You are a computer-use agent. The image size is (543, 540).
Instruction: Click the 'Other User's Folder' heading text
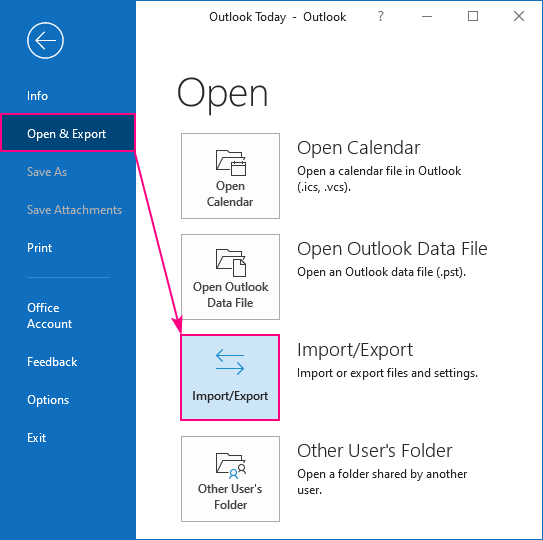point(375,451)
